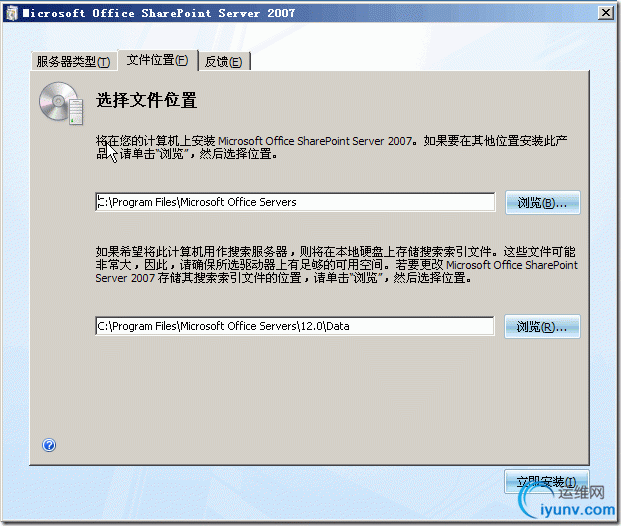Click the paragraph starting 将在您的计算机上安装
The width and height of the screenshot is (621, 526).
[x=332, y=147]
